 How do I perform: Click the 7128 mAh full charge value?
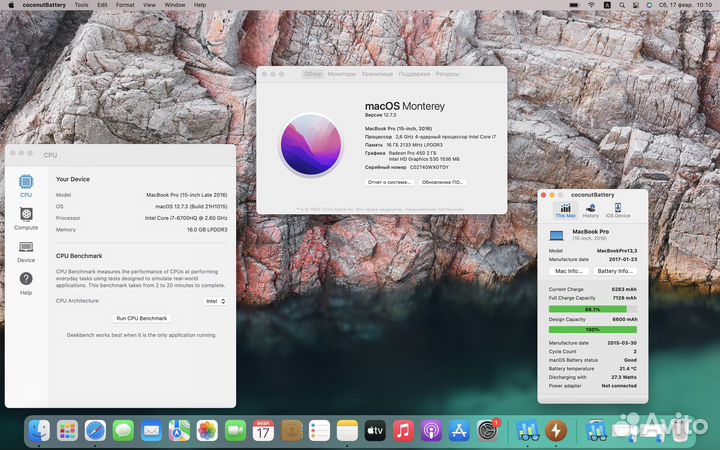coord(624,298)
